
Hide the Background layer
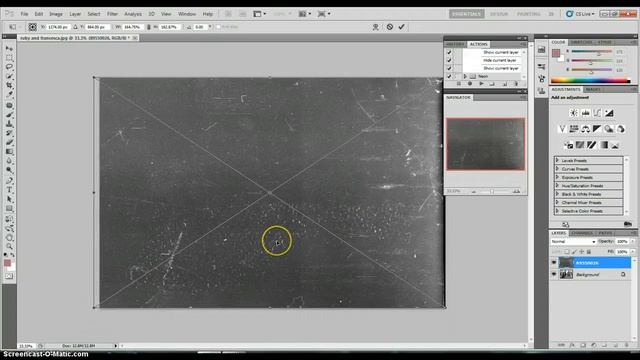click(554, 274)
